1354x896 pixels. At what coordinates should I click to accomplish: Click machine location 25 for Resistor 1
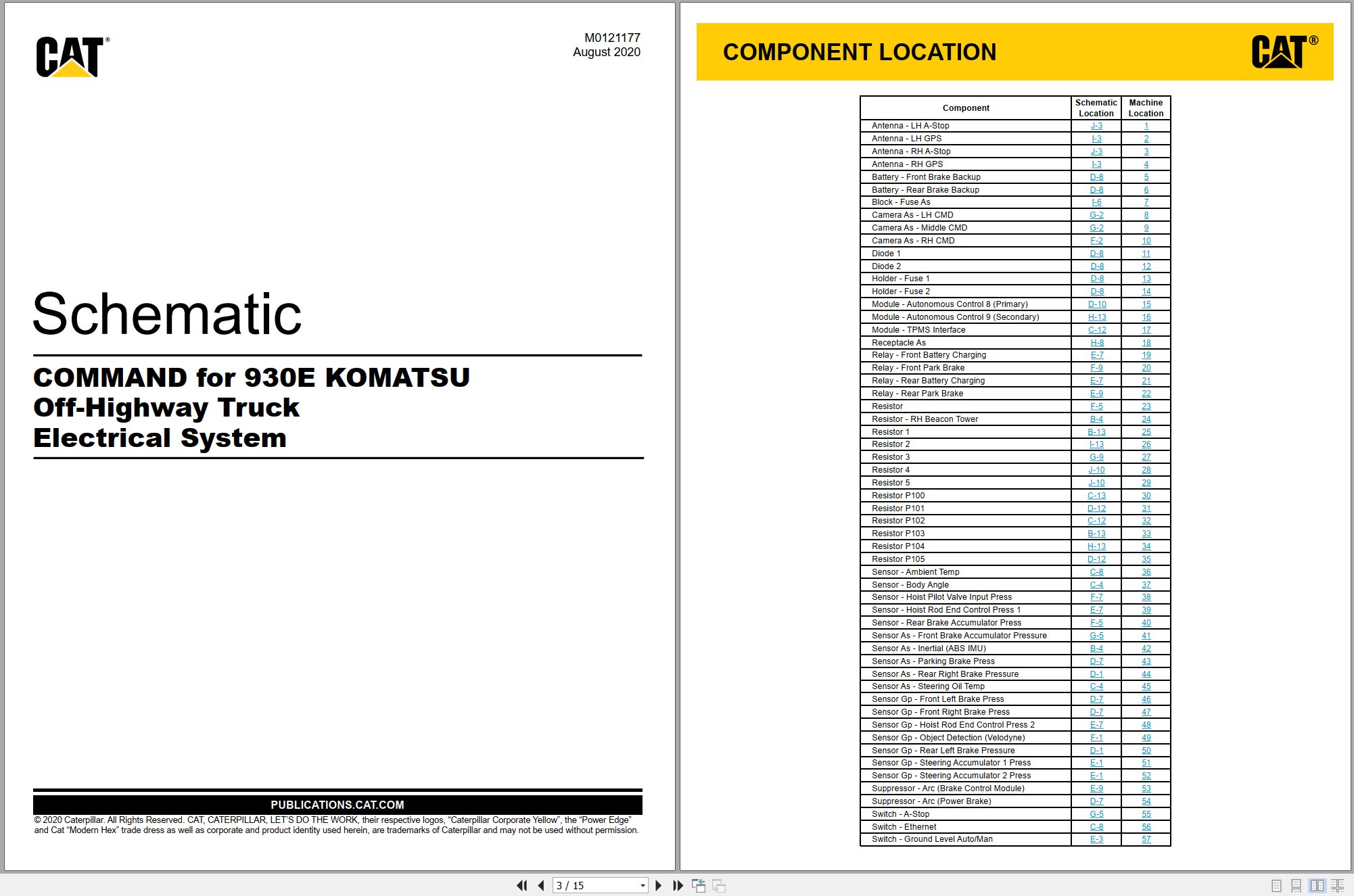tap(1146, 432)
